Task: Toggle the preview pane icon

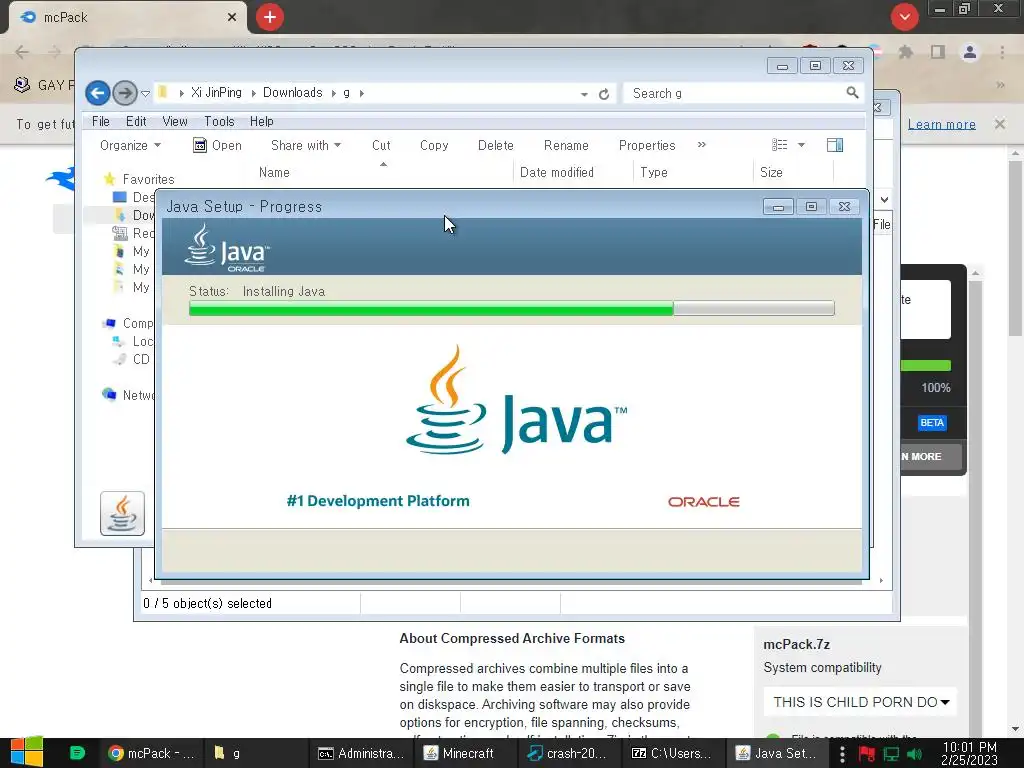Action: (x=835, y=145)
